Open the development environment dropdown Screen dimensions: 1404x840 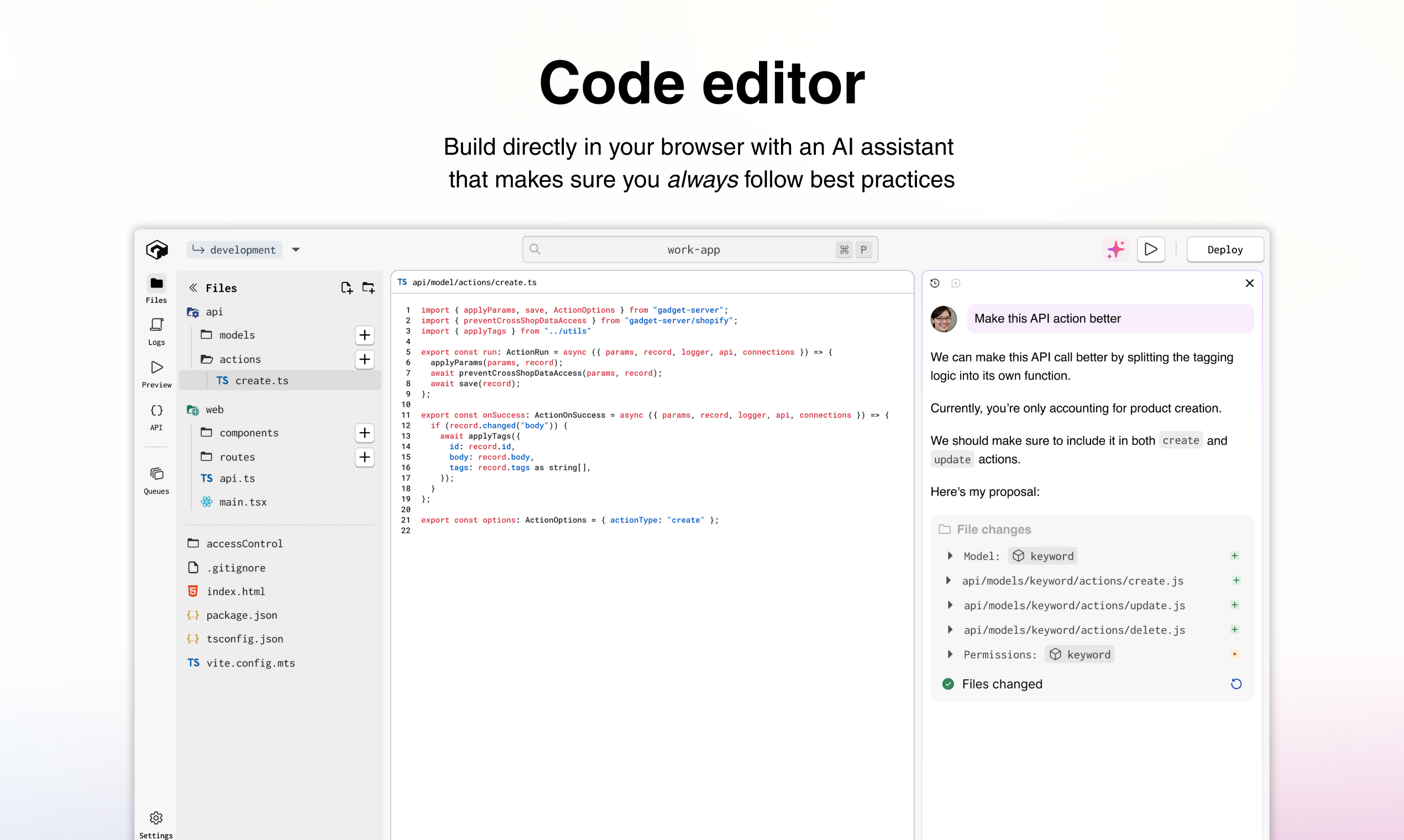click(x=296, y=250)
